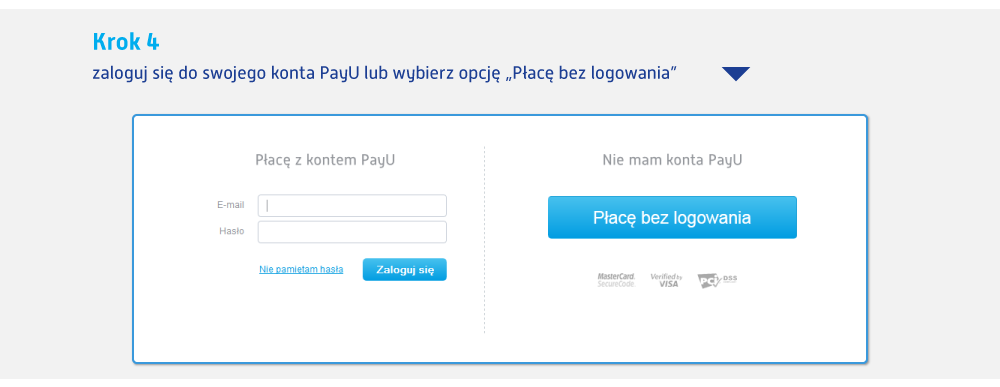Click the MasterCard SecureCode logo
Viewport: 1000px width, 387px height.
(616, 280)
